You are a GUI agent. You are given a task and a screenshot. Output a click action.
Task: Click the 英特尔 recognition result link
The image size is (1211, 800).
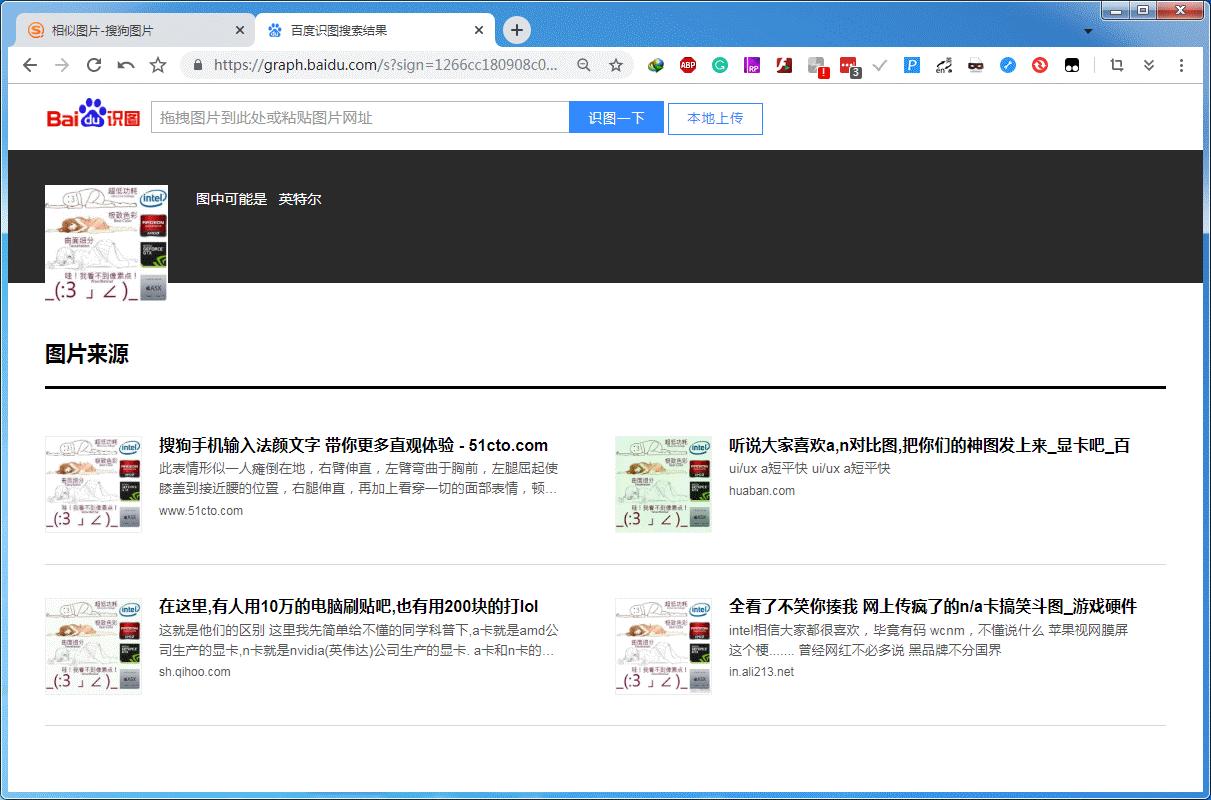click(x=300, y=199)
